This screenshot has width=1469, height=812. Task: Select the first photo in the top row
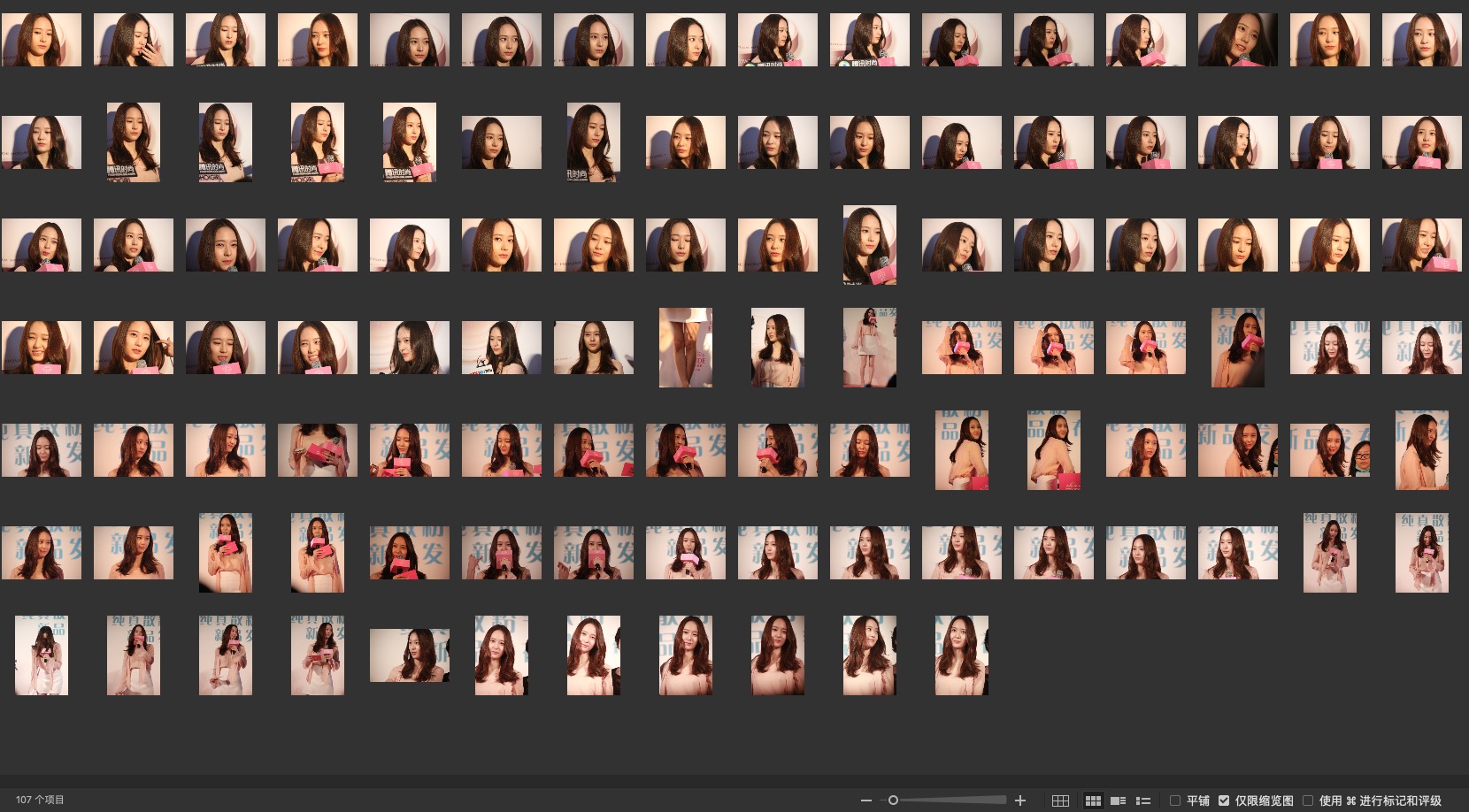point(42,40)
